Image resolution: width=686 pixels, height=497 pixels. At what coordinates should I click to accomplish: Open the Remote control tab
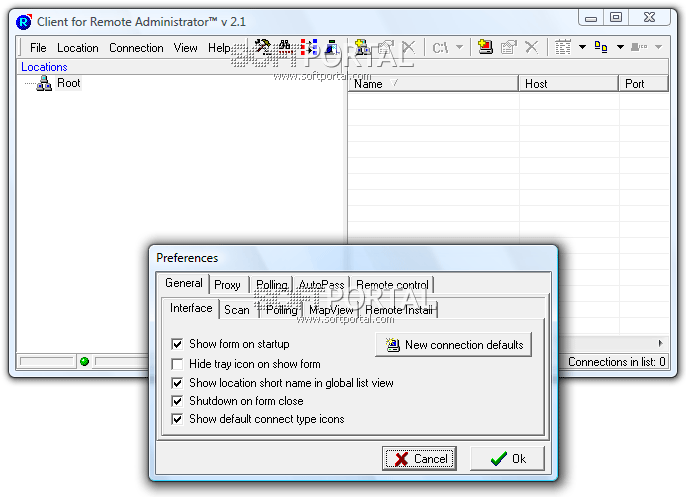[392, 285]
